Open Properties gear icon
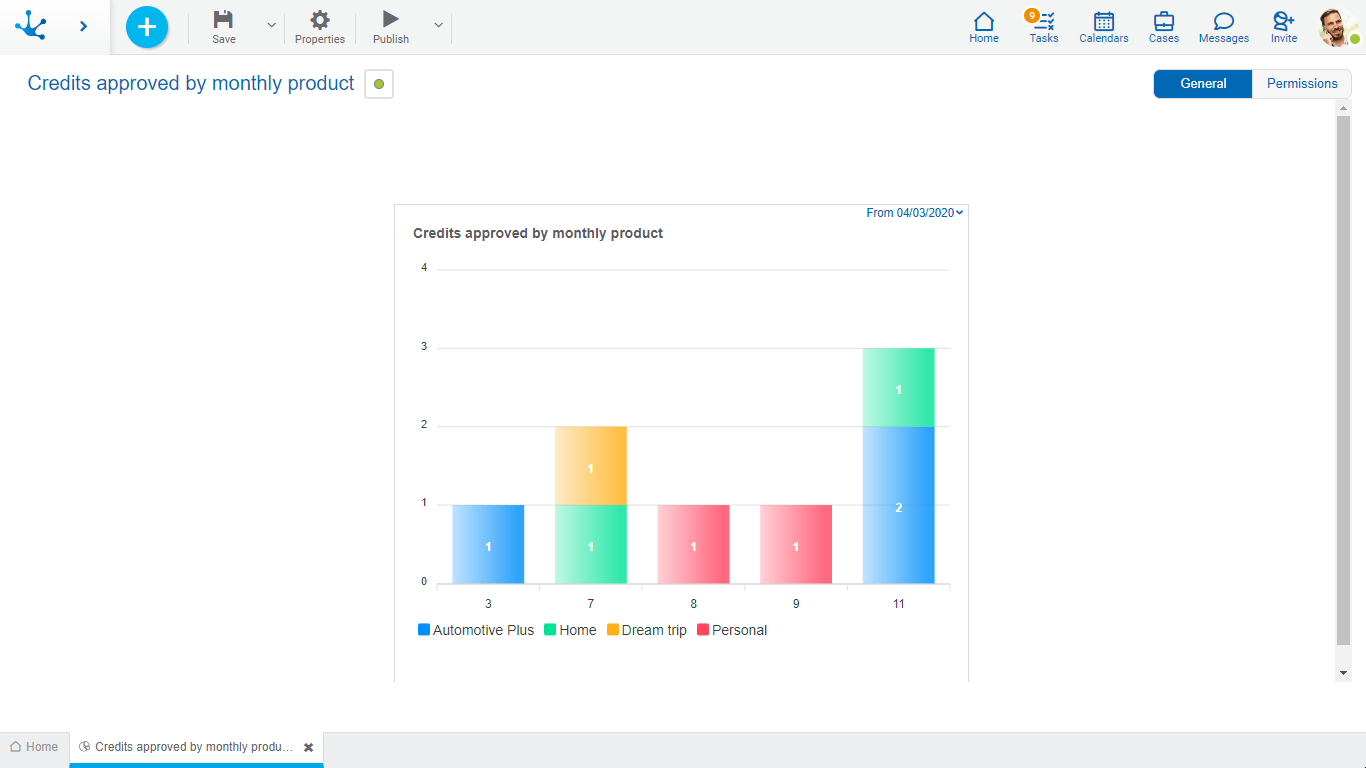1366x768 pixels. tap(320, 20)
